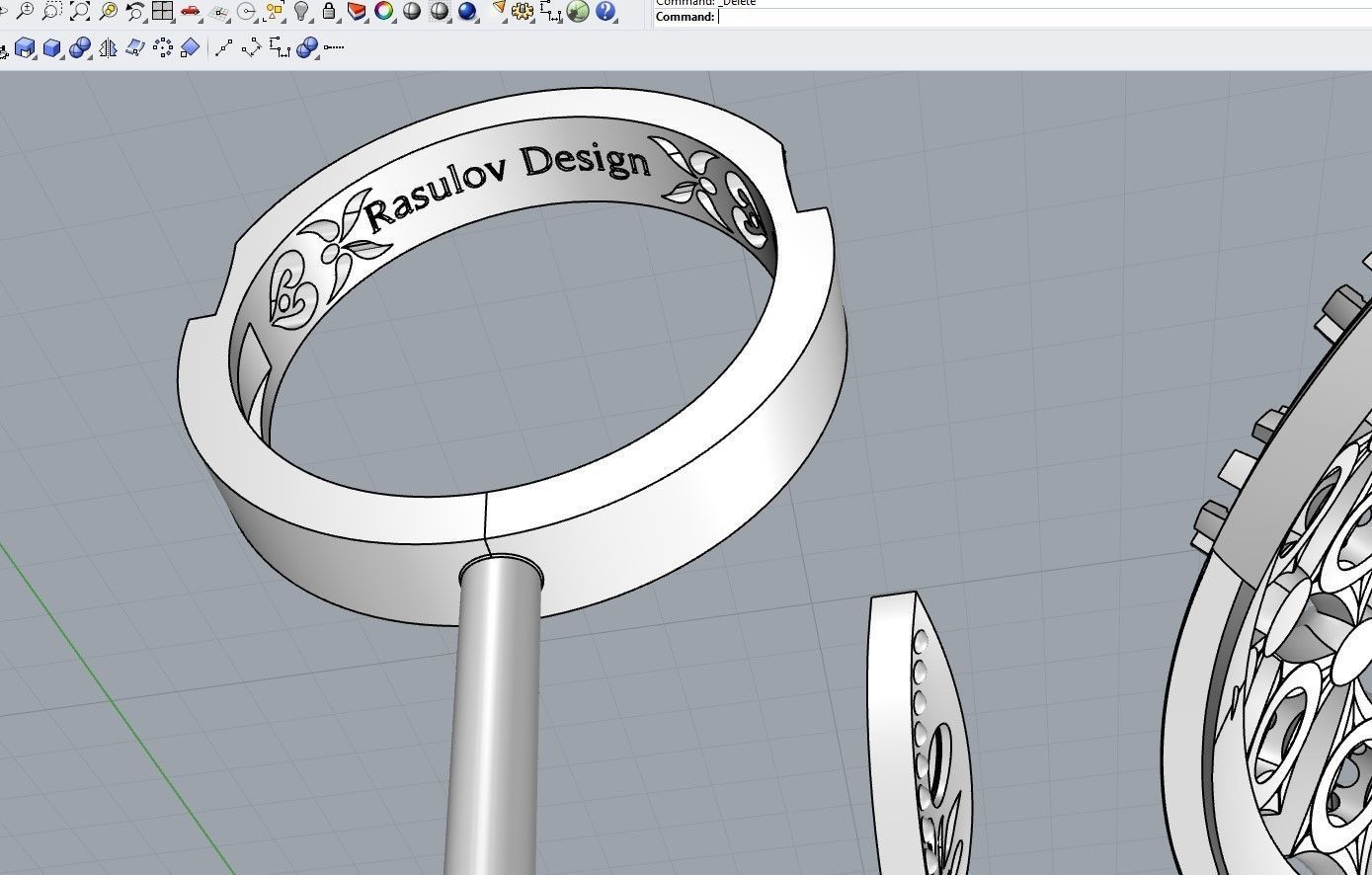Click the red car Set View icon

[191, 11]
